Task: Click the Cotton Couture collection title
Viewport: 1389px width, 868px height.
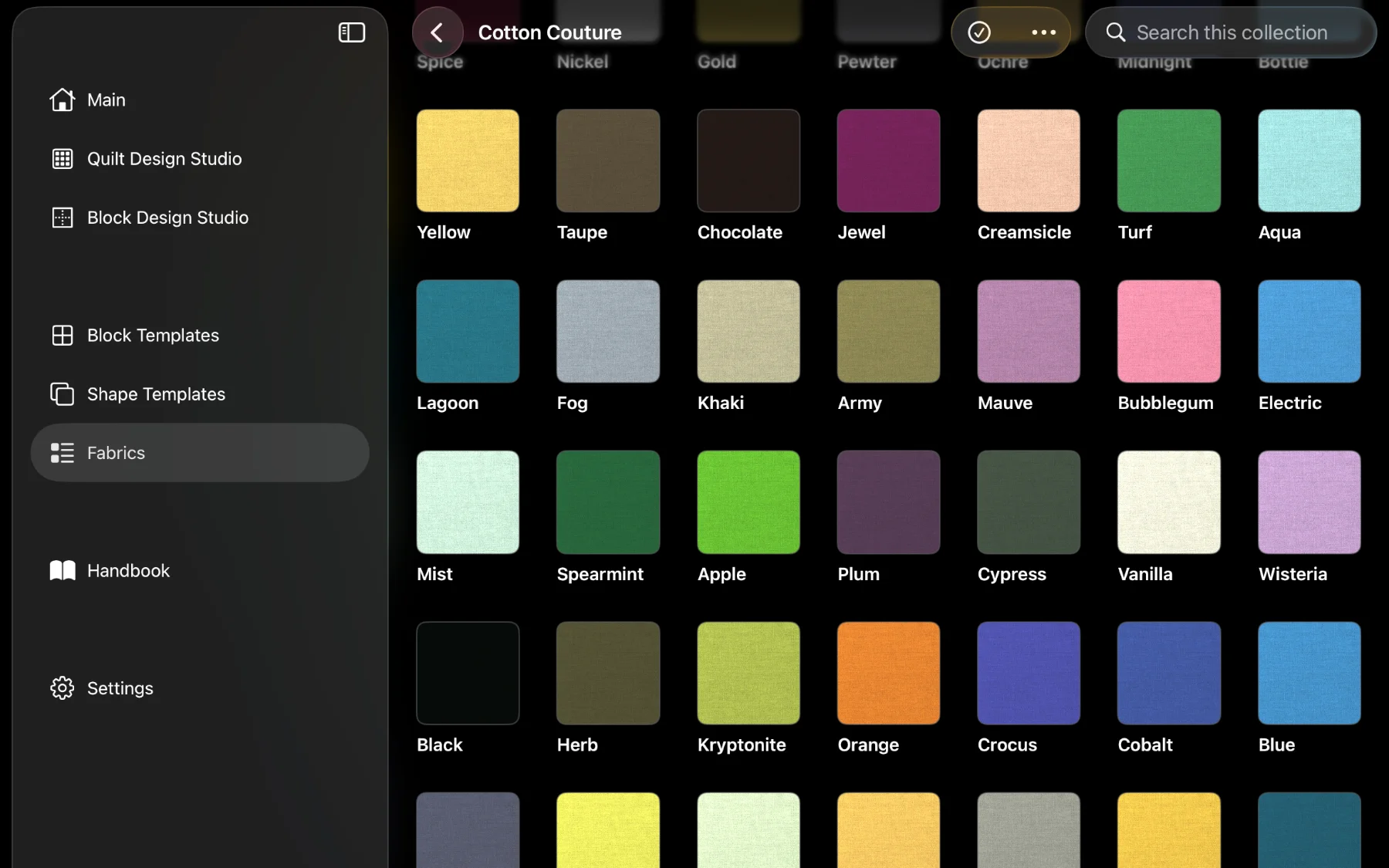Action: point(549,32)
